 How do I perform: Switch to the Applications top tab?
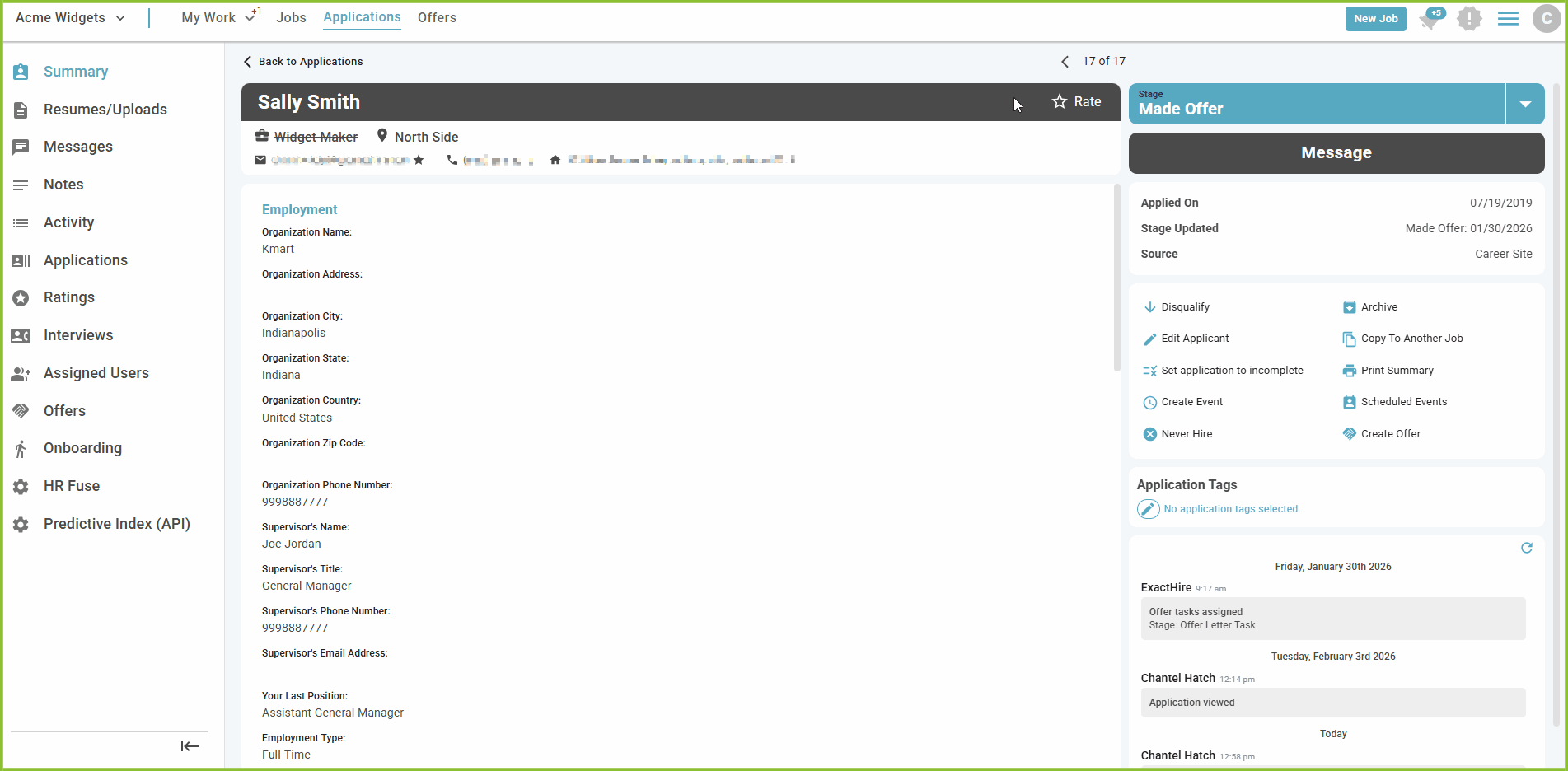click(362, 17)
